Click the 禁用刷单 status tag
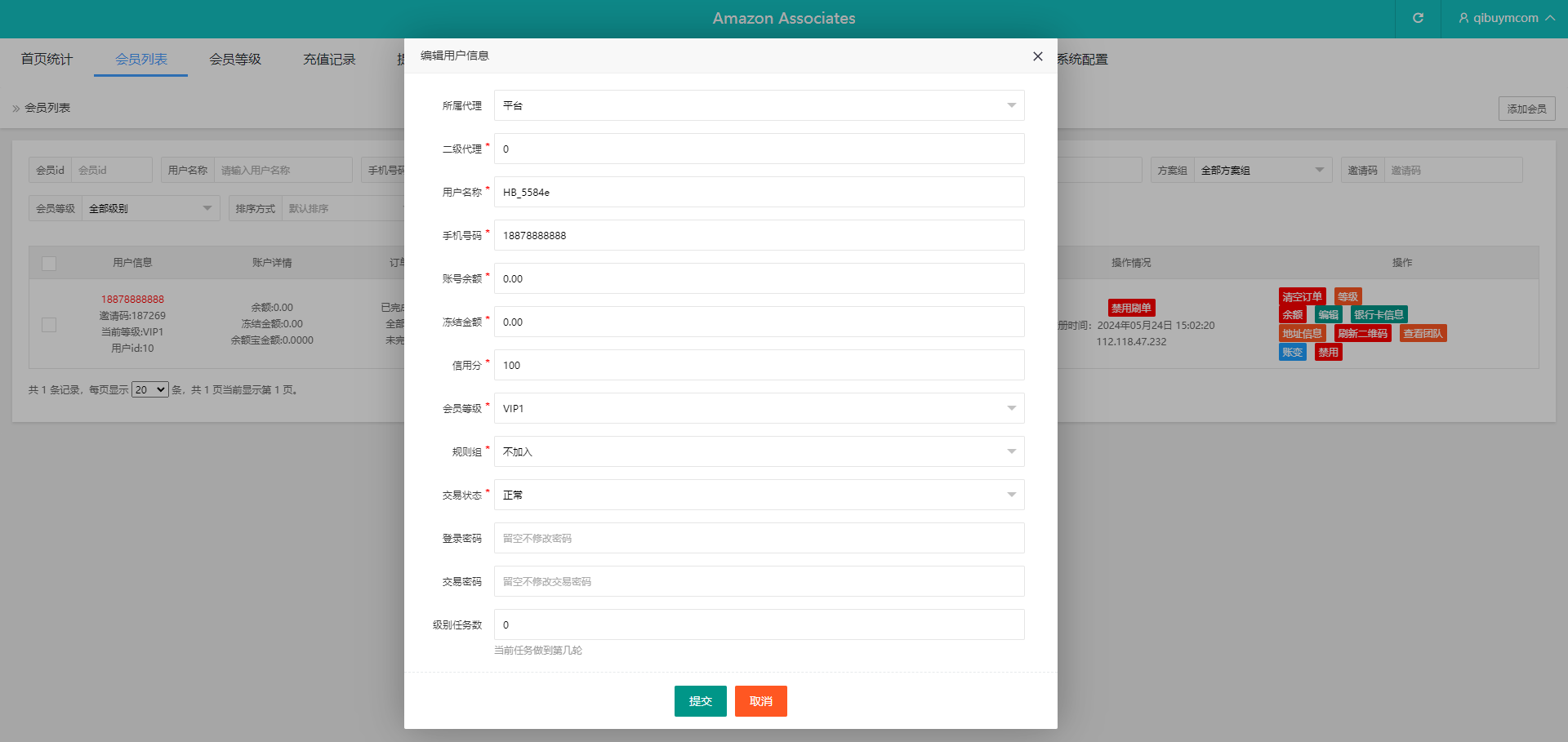The image size is (1568, 742). pyautogui.click(x=1130, y=308)
